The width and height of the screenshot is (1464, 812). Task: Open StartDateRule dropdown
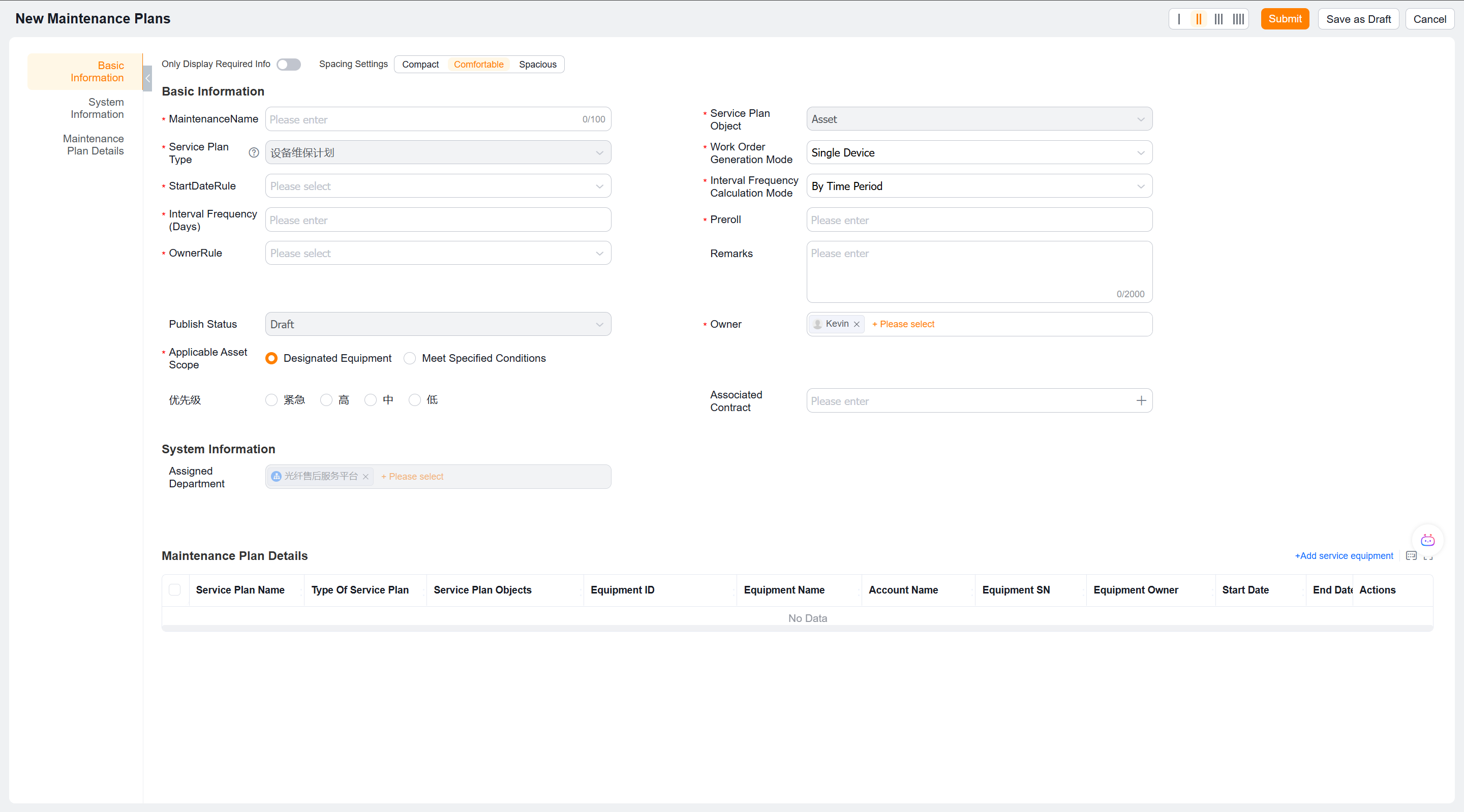tap(438, 186)
